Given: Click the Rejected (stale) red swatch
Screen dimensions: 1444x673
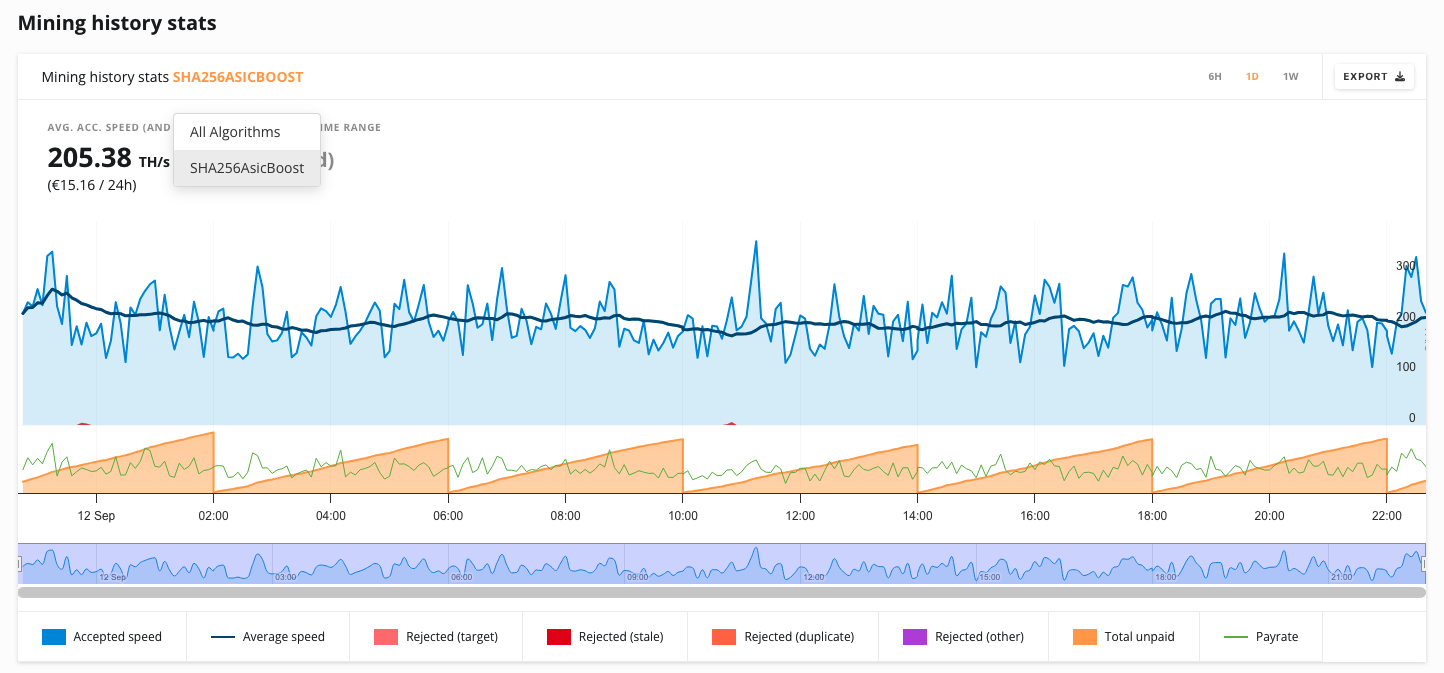Looking at the screenshot, I should [560, 637].
